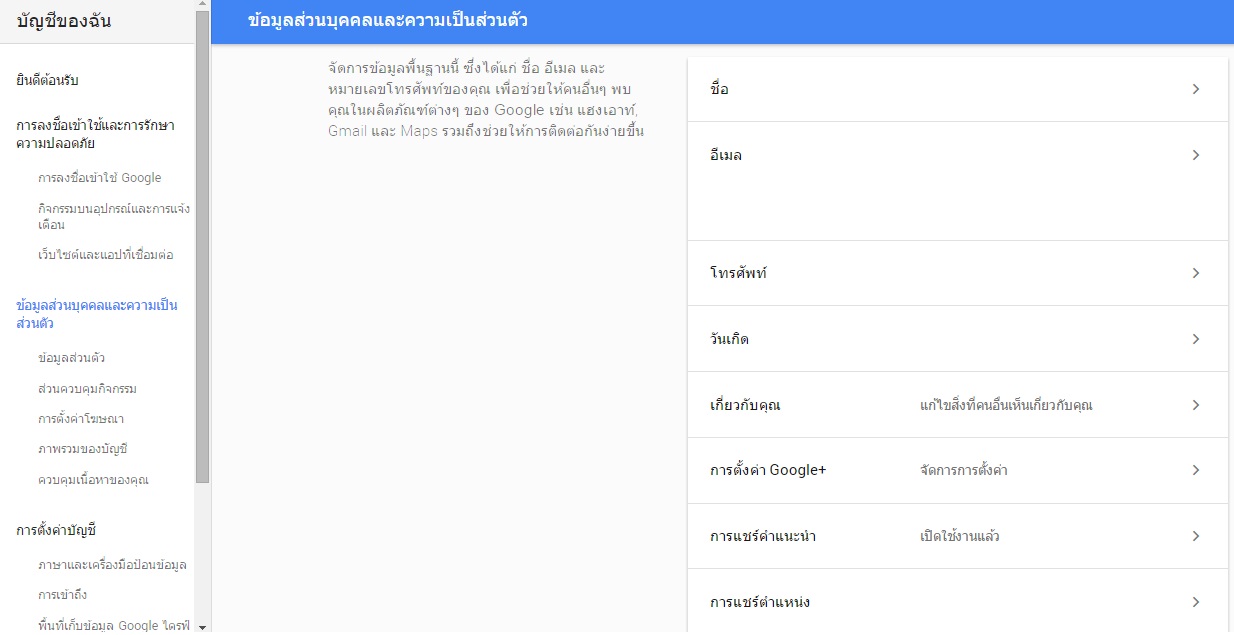Select การลงชื่อเข้าใช้ Google sidebar item

click(x=99, y=178)
